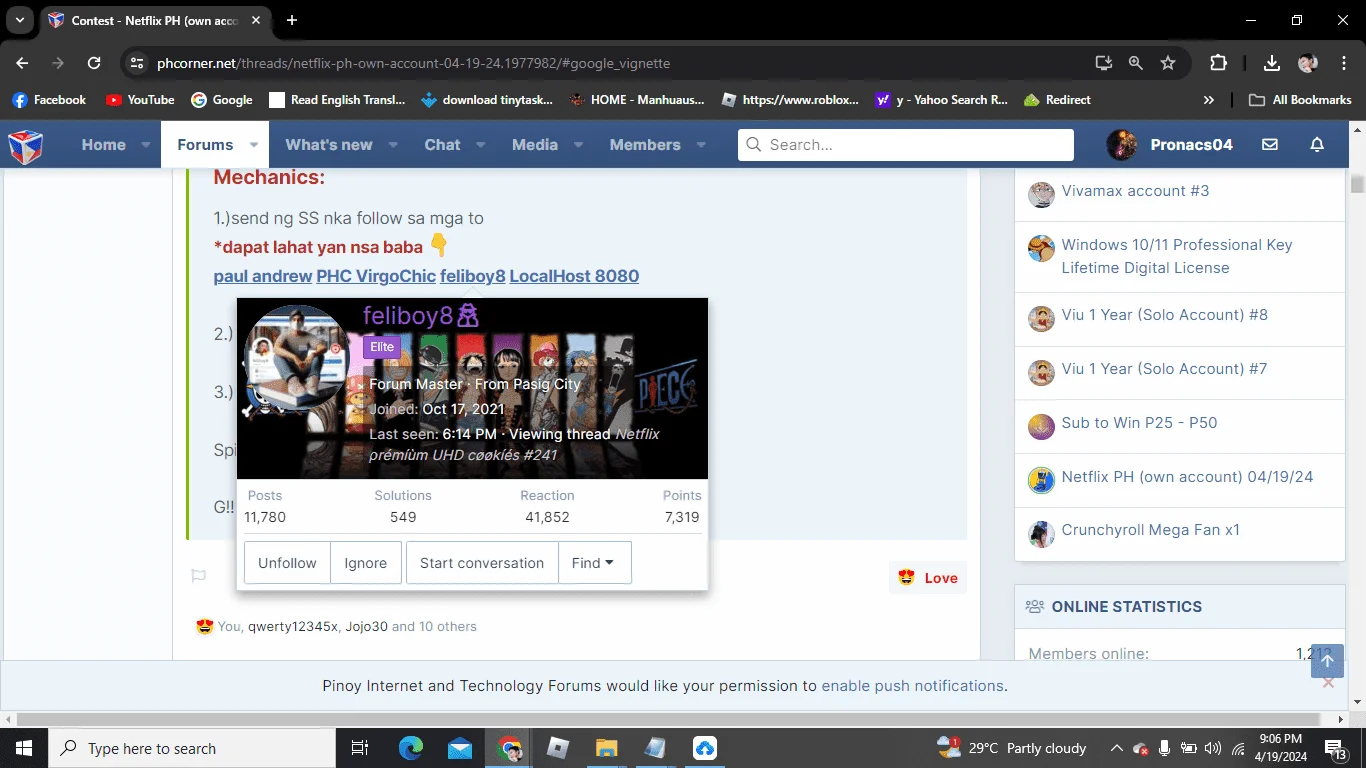Screen dimensions: 1366x768
Task: Expand the Home menu dropdown arrow
Action: point(146,145)
